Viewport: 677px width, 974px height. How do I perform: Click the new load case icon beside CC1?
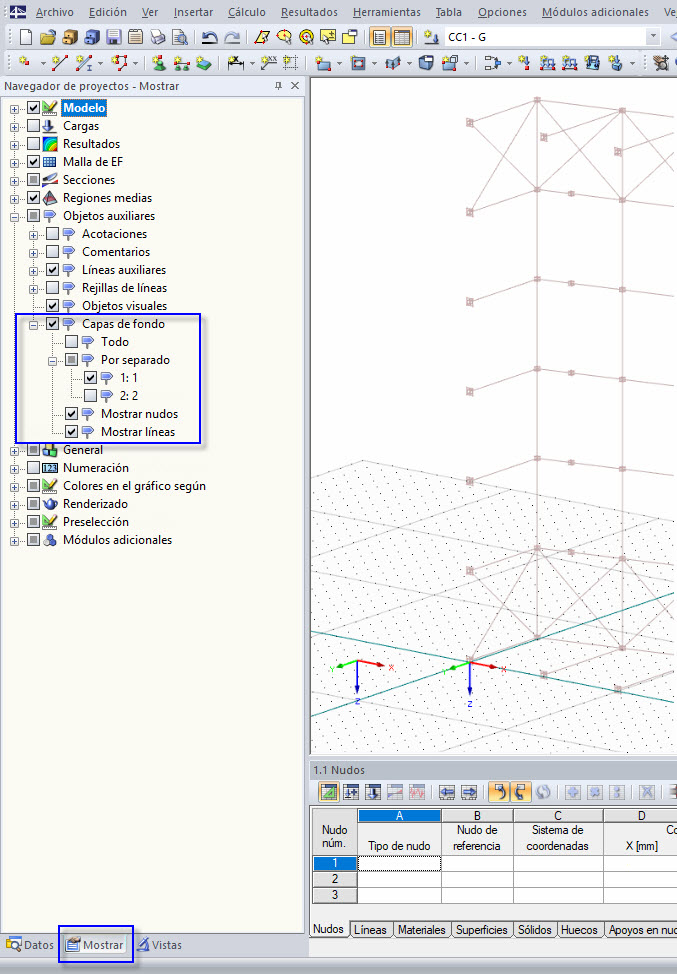431,37
